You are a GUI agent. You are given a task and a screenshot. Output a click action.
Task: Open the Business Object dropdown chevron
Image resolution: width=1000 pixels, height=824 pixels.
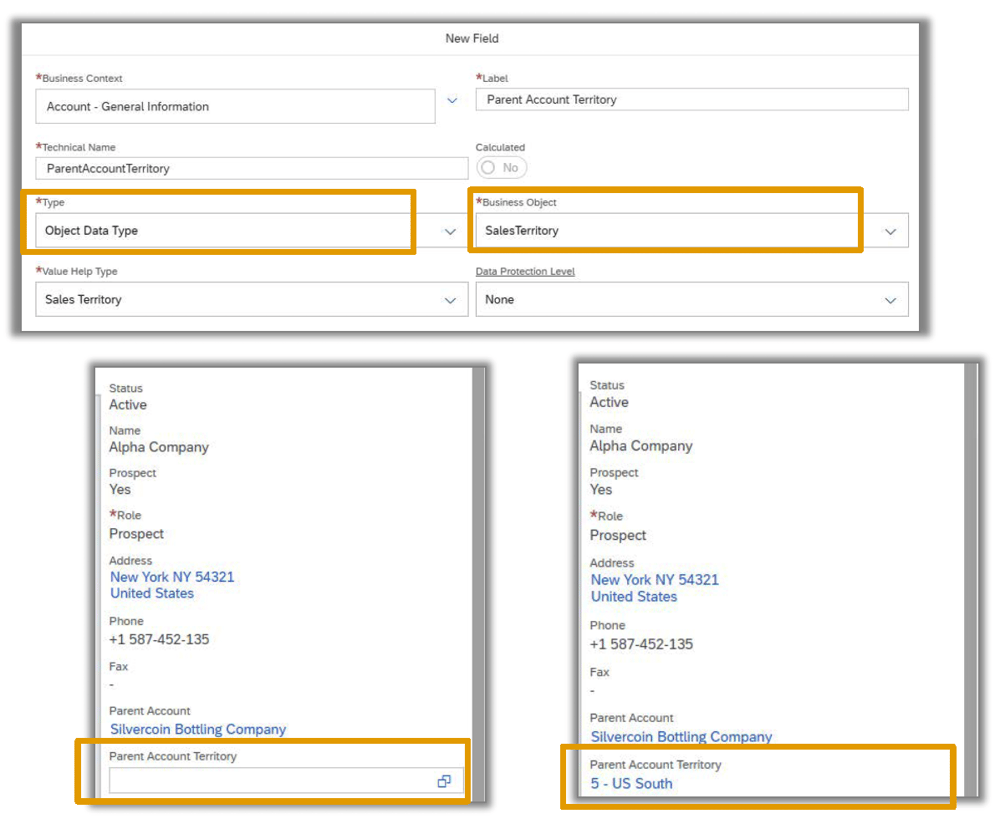coord(890,231)
